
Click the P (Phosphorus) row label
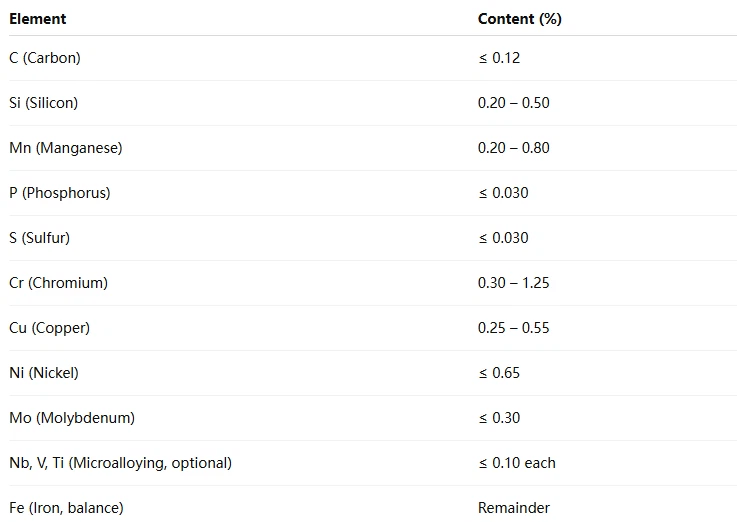coord(60,193)
